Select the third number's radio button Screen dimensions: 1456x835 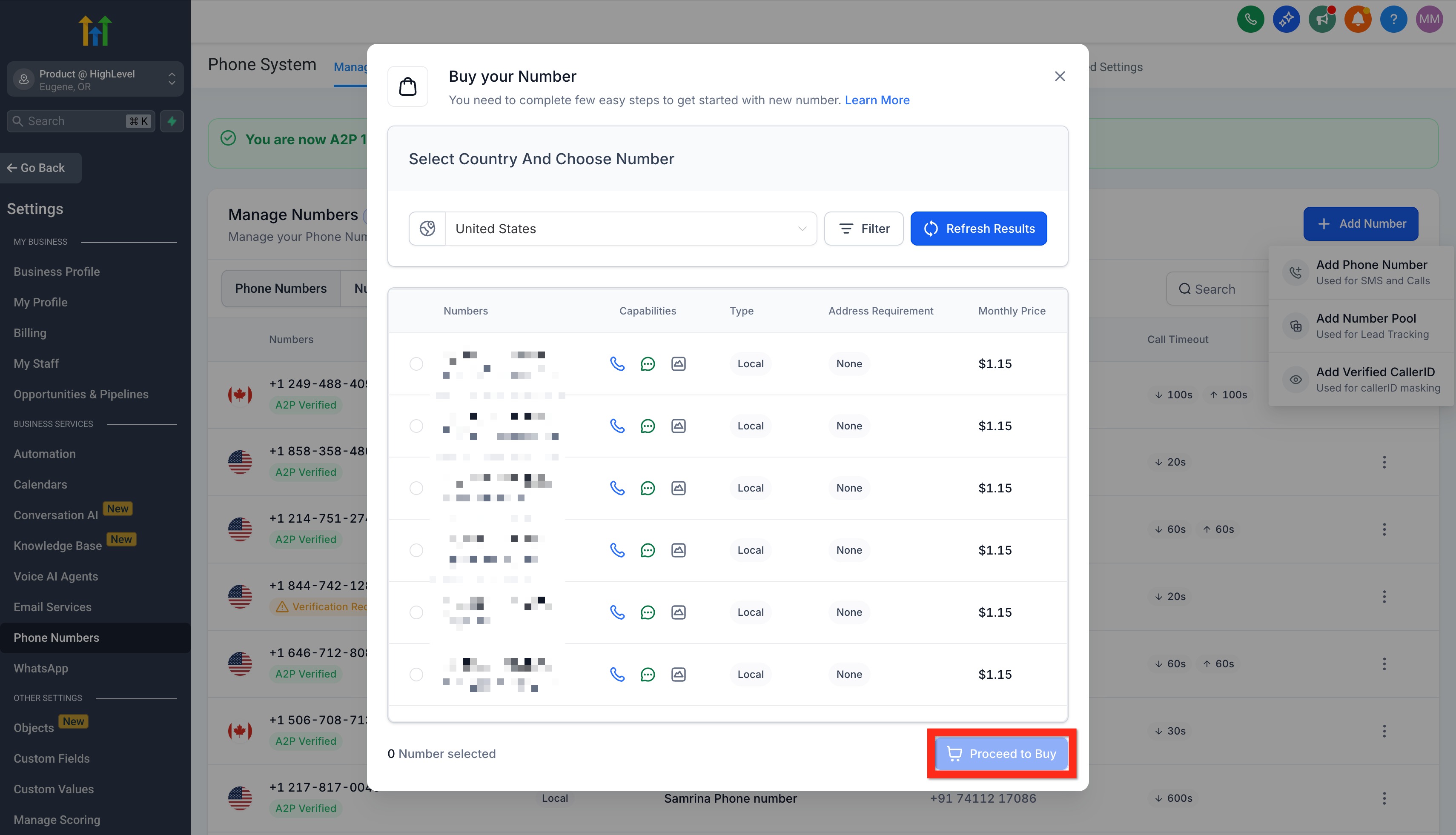pos(416,488)
